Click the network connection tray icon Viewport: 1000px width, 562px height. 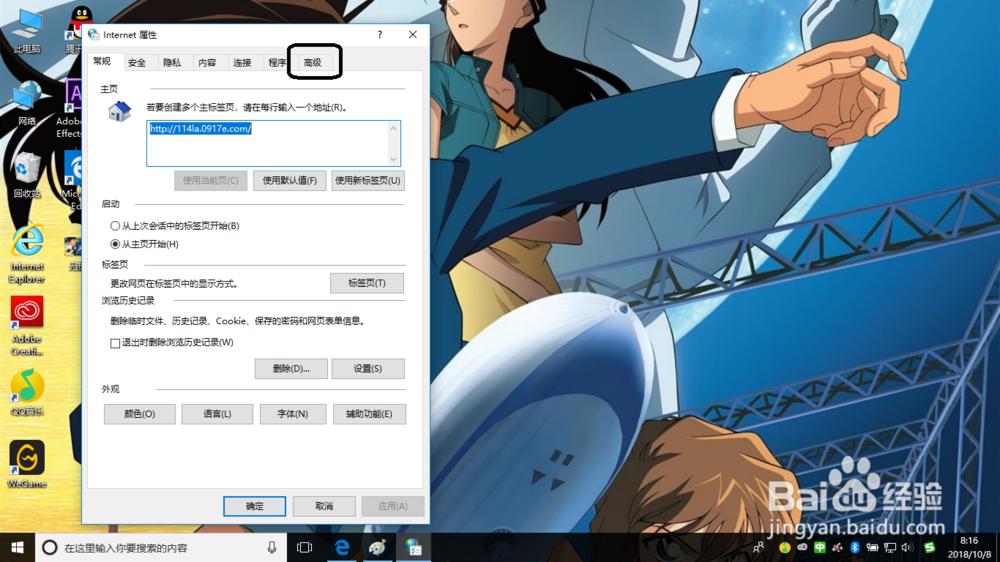coord(890,547)
